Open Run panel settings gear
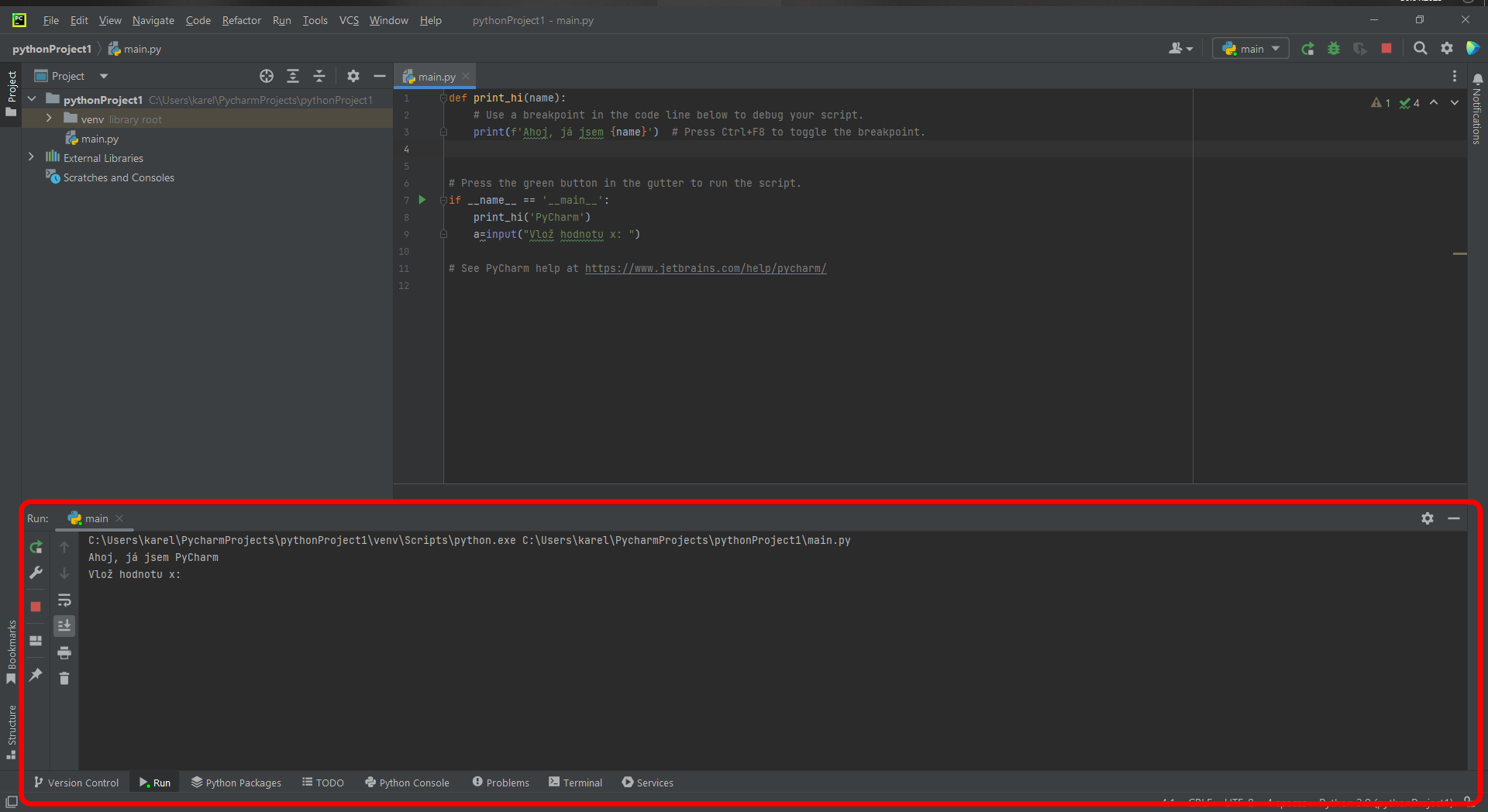1488x812 pixels. click(1428, 518)
